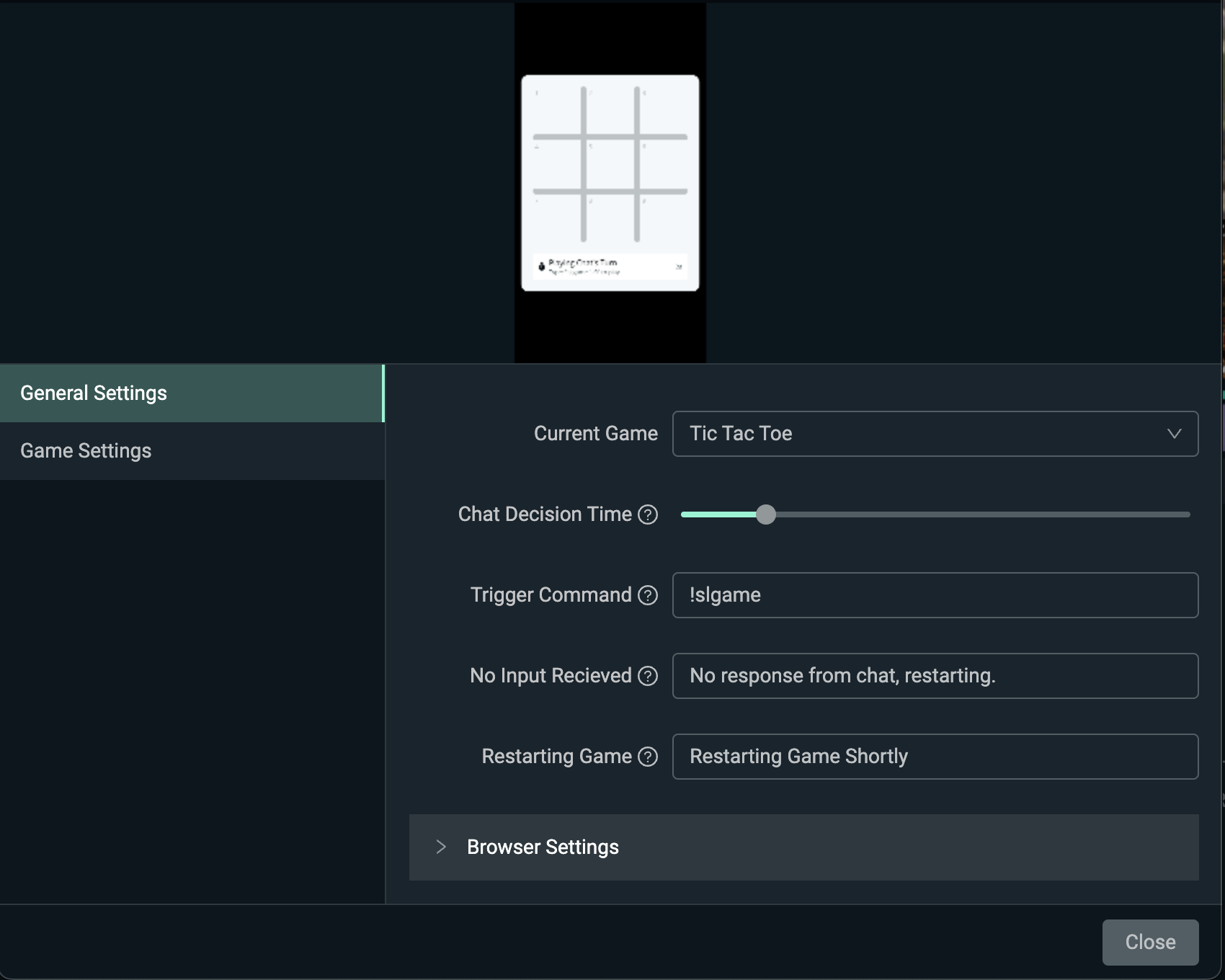
Task: Click the Browser Settings disclosure arrow
Action: coord(440,847)
